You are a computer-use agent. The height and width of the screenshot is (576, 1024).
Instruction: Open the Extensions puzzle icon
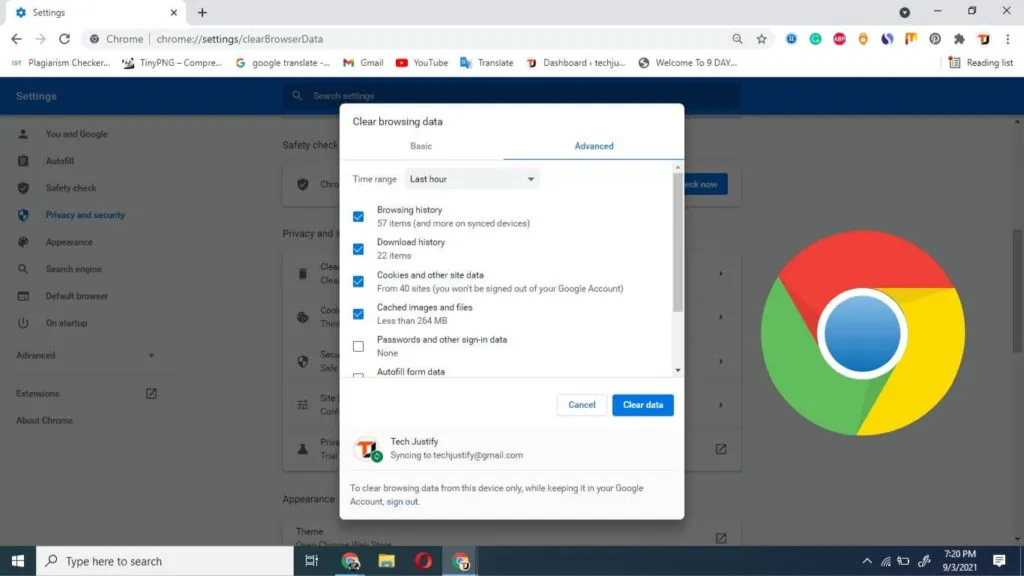pyautogui.click(x=959, y=39)
